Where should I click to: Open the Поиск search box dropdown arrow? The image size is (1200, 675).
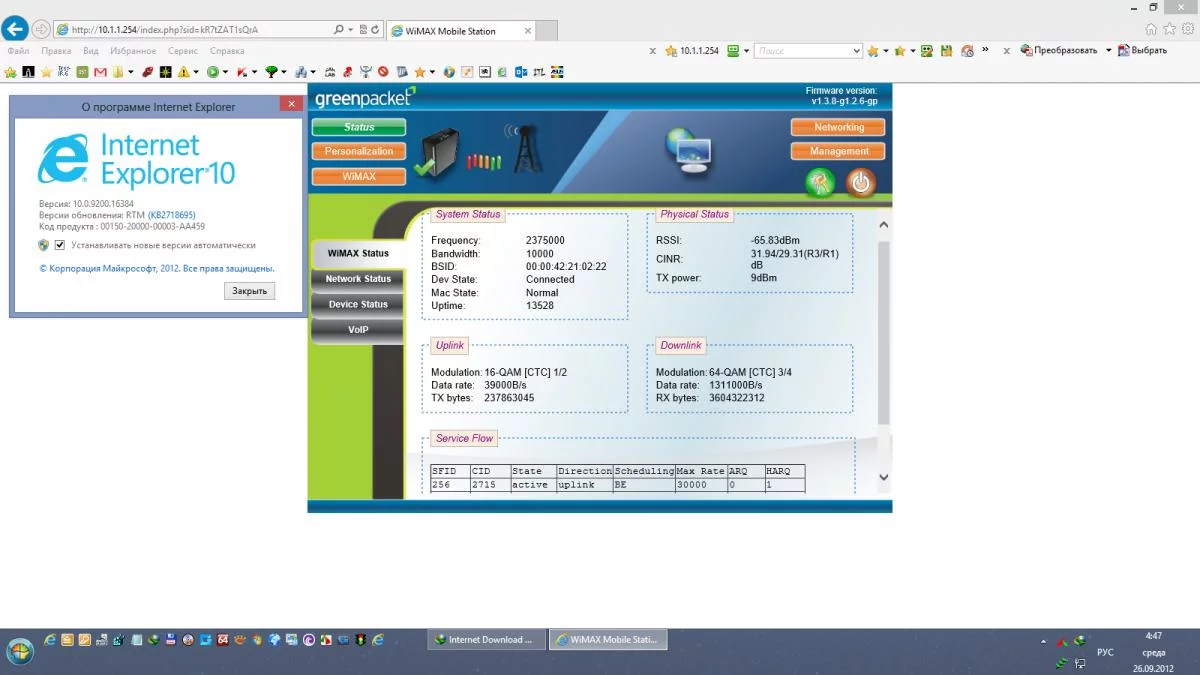[856, 50]
